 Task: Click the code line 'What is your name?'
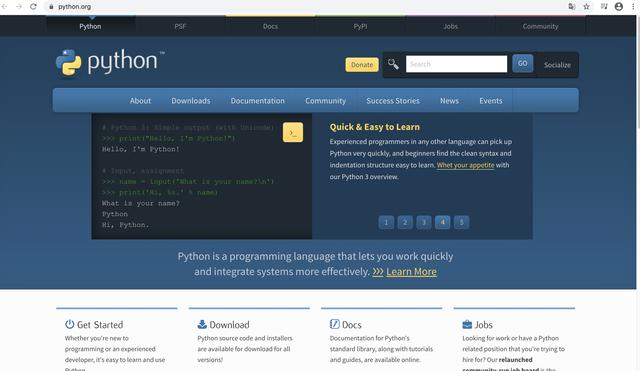tap(141, 203)
